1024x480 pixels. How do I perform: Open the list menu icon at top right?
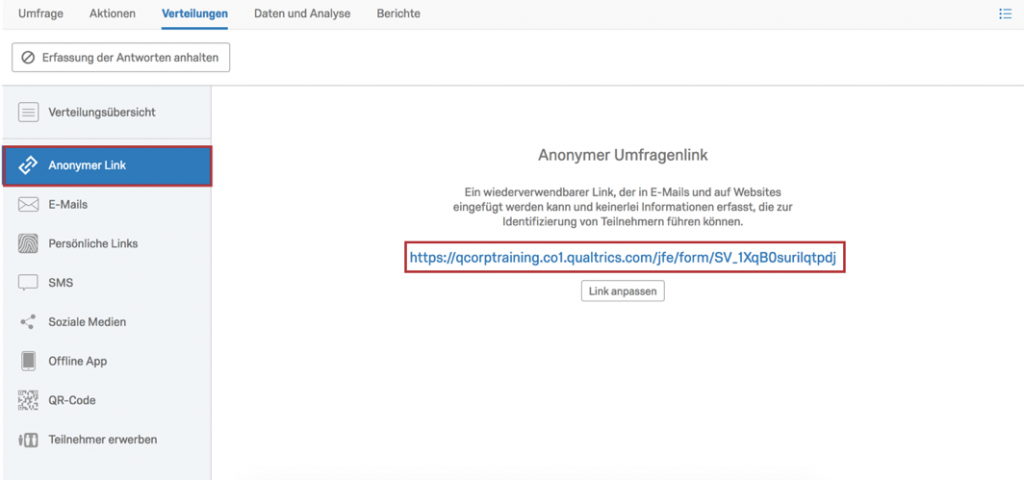(x=1005, y=14)
